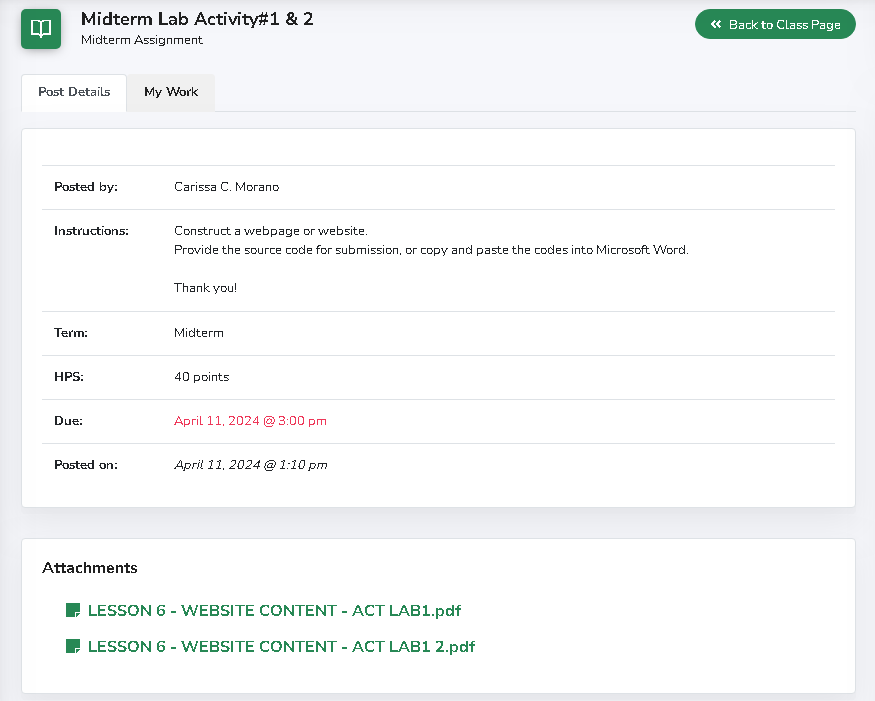Click the 'Construct a webpage or website' instruction
This screenshot has width=875, height=701.
pyautogui.click(x=271, y=231)
